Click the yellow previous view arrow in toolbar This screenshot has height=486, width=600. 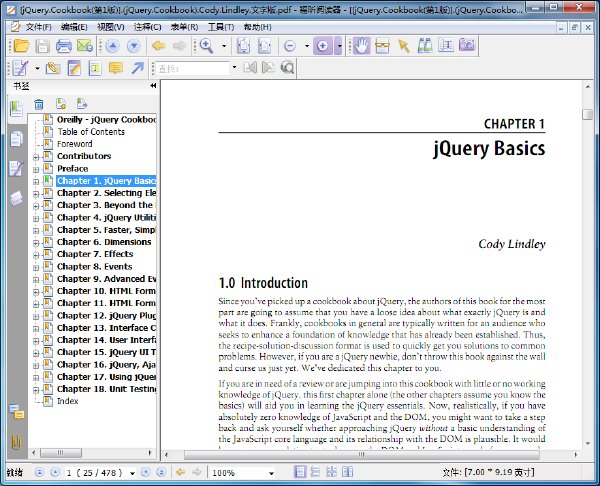[158, 46]
